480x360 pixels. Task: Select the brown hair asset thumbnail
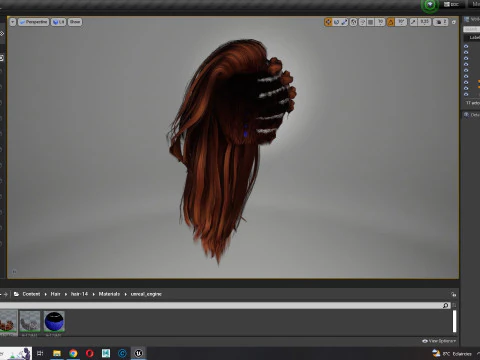coord(8,321)
